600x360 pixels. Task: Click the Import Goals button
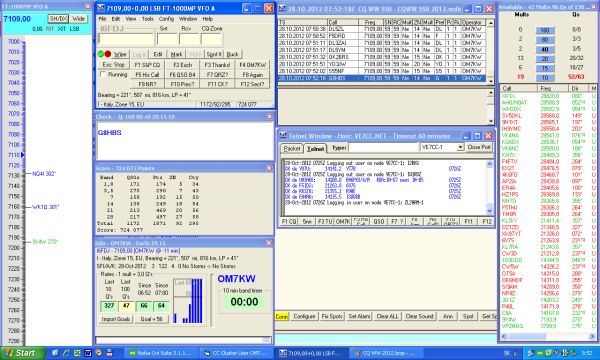116,319
